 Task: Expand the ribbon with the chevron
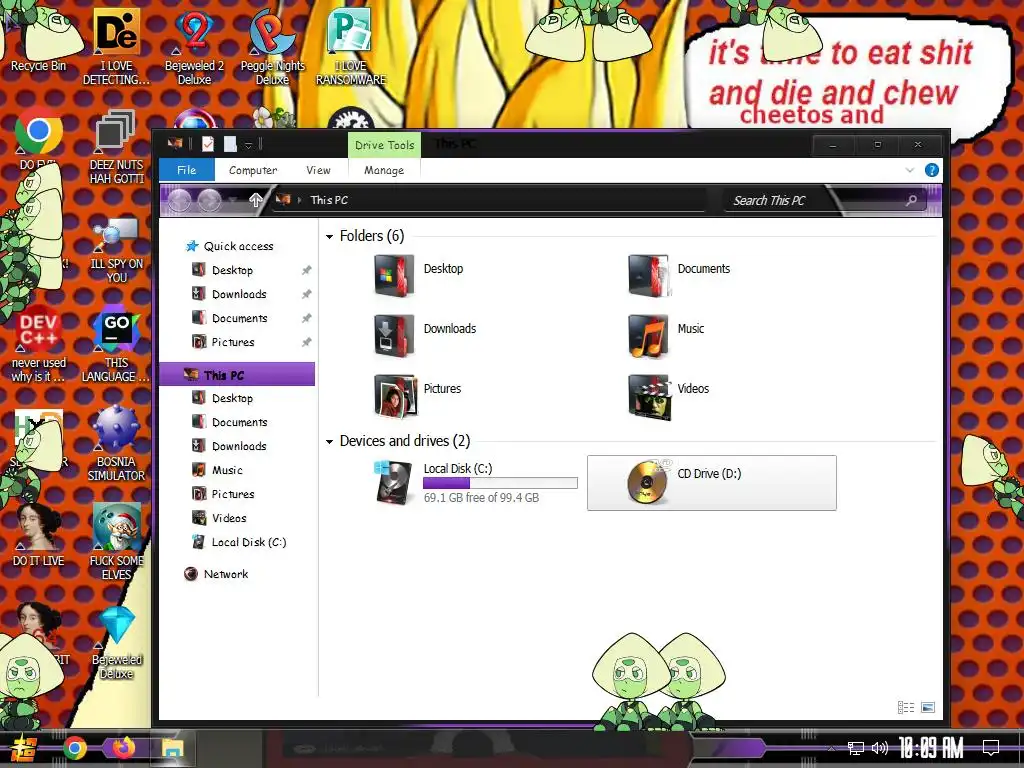910,170
